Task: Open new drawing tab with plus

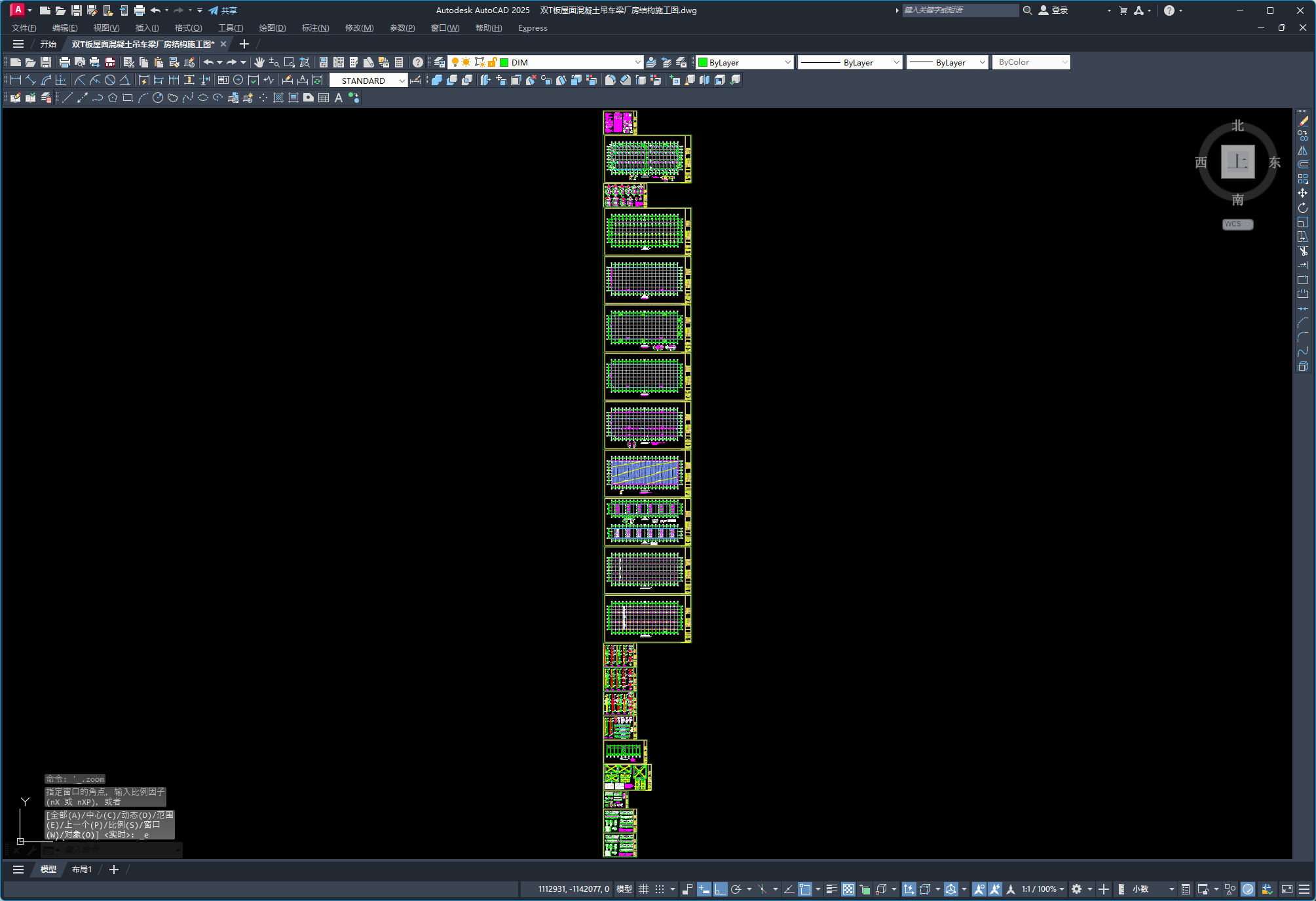Action: pyautogui.click(x=244, y=44)
